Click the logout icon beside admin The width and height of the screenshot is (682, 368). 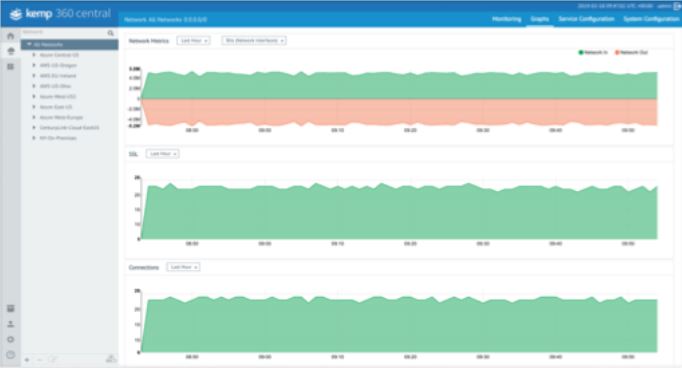677,6
